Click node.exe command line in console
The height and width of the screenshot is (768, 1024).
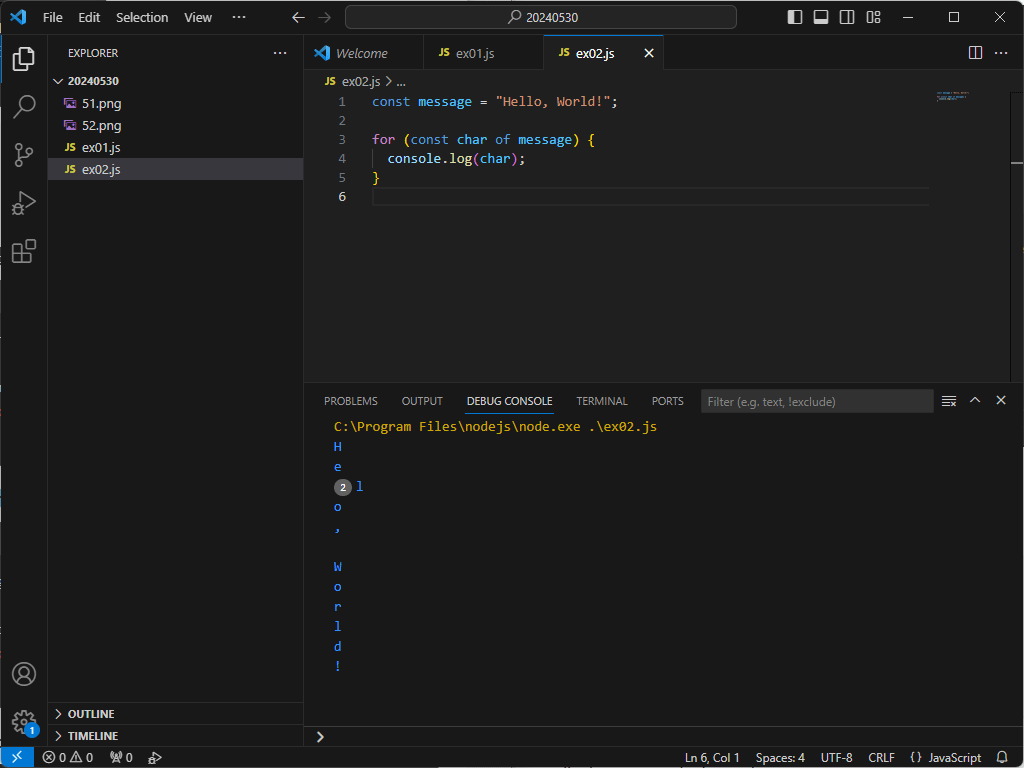tap(495, 427)
